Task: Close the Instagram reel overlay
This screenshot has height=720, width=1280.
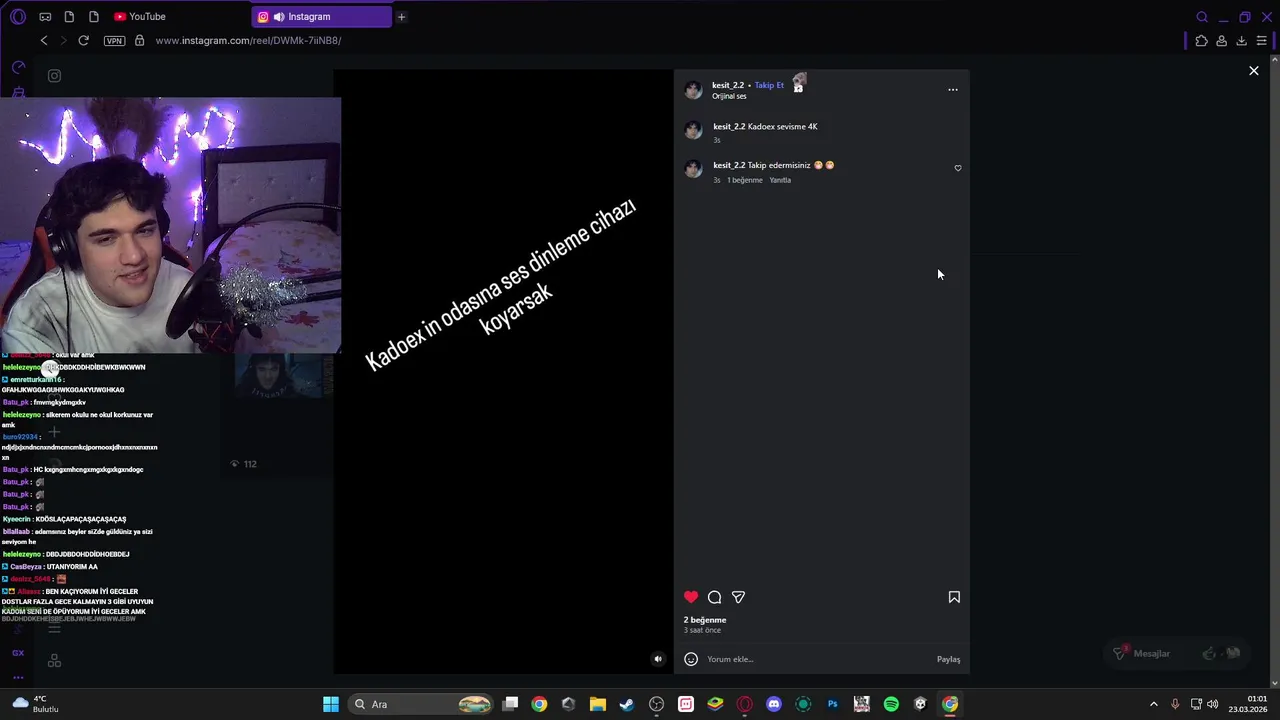Action: point(1254,71)
